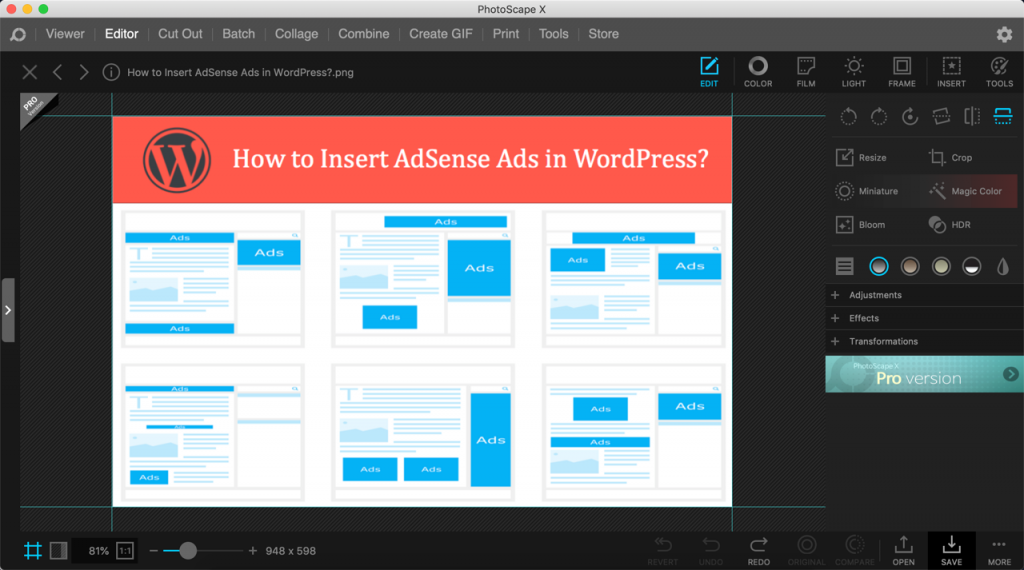Open the Insert objects panel

(951, 71)
